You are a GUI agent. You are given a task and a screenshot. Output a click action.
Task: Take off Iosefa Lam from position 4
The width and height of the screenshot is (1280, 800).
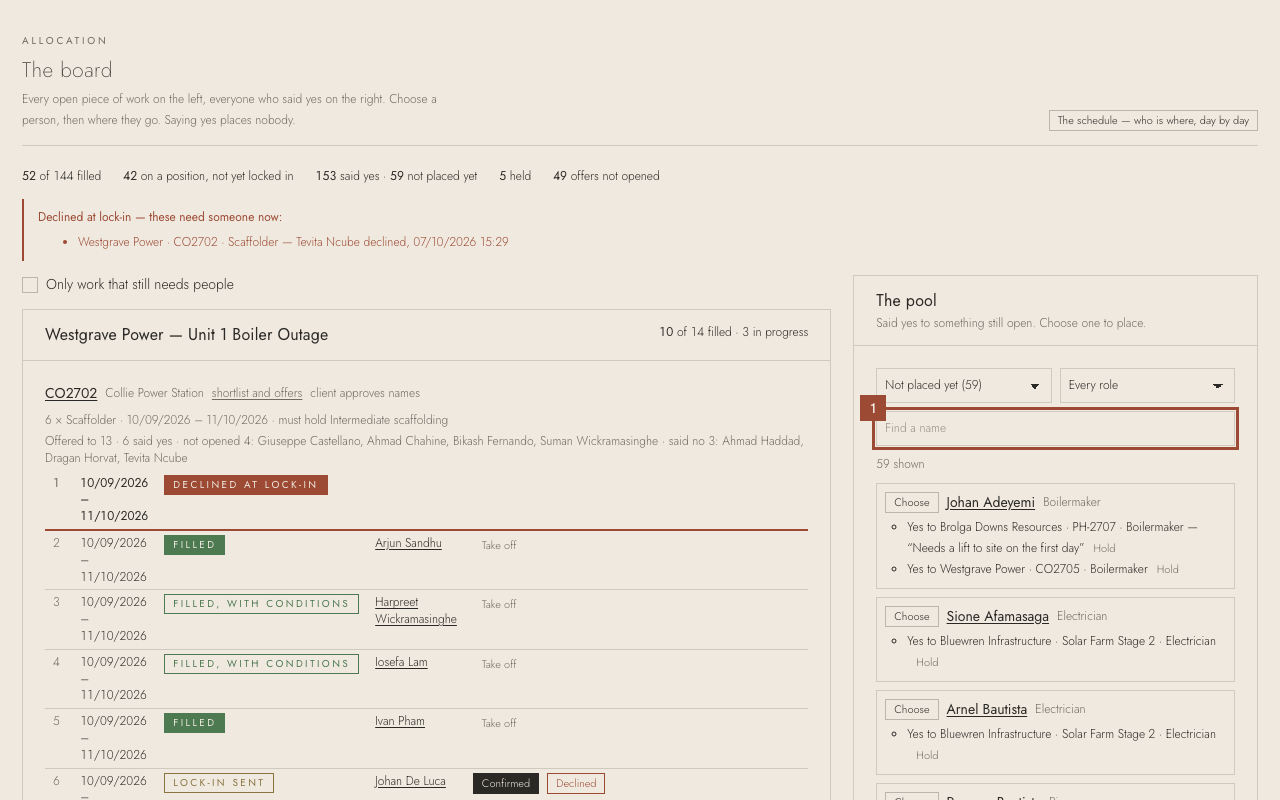pyautogui.click(x=499, y=664)
